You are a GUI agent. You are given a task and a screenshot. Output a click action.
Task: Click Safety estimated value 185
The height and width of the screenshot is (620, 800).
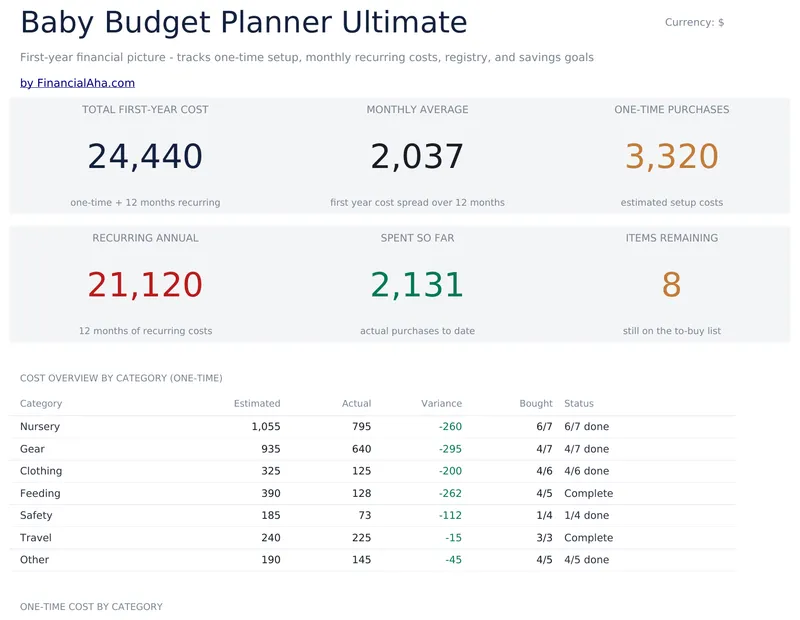271,515
